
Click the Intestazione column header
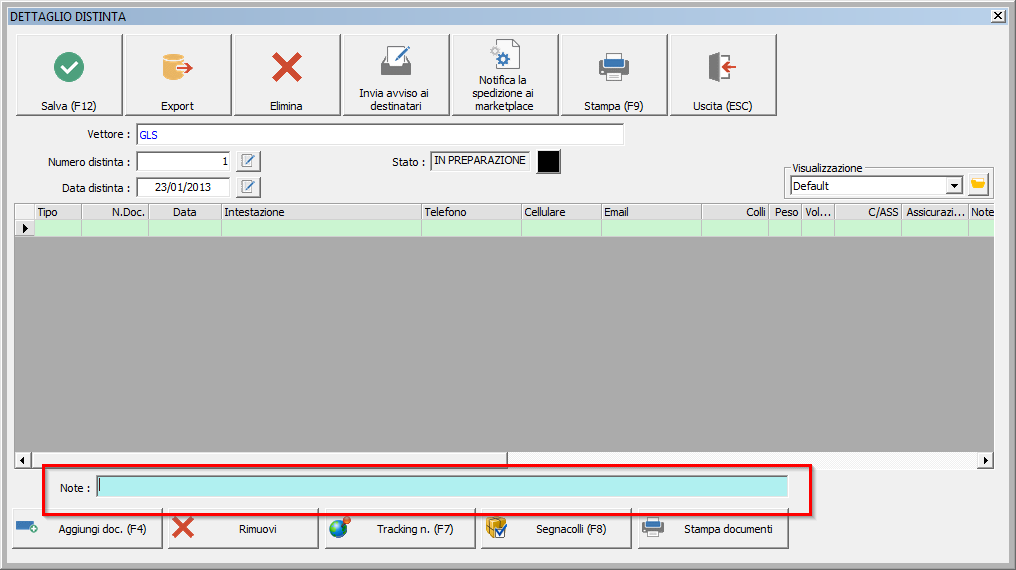(321, 212)
